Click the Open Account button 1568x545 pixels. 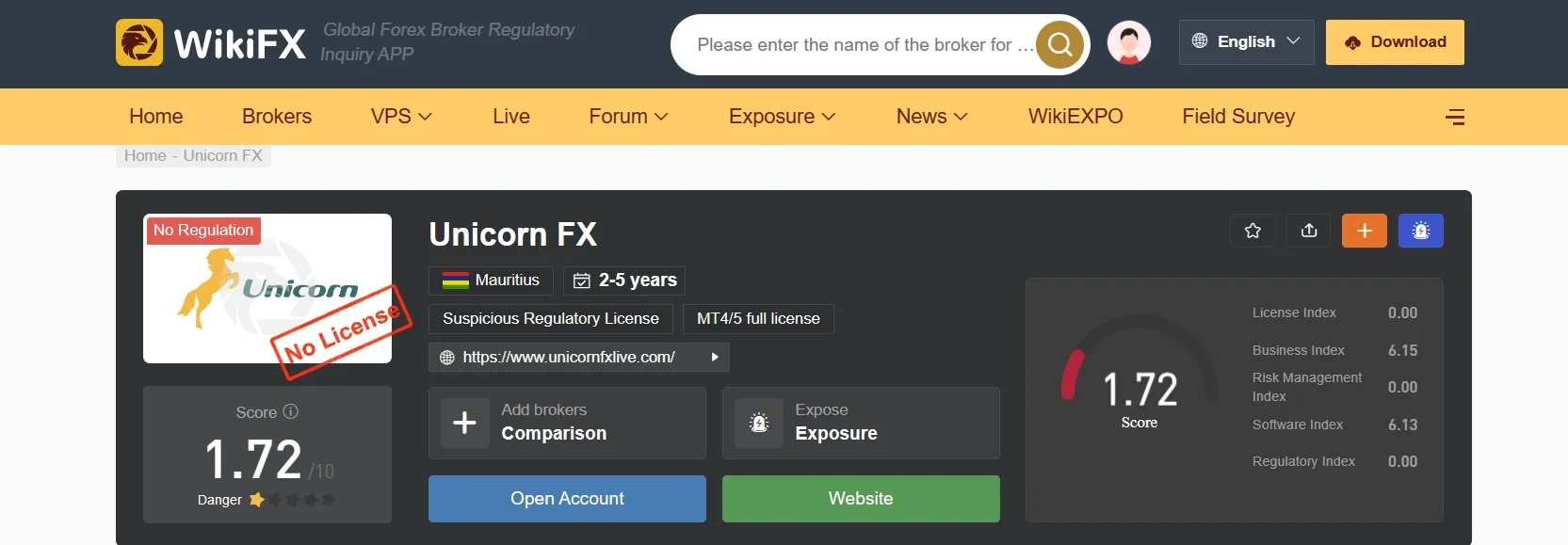pyautogui.click(x=567, y=499)
